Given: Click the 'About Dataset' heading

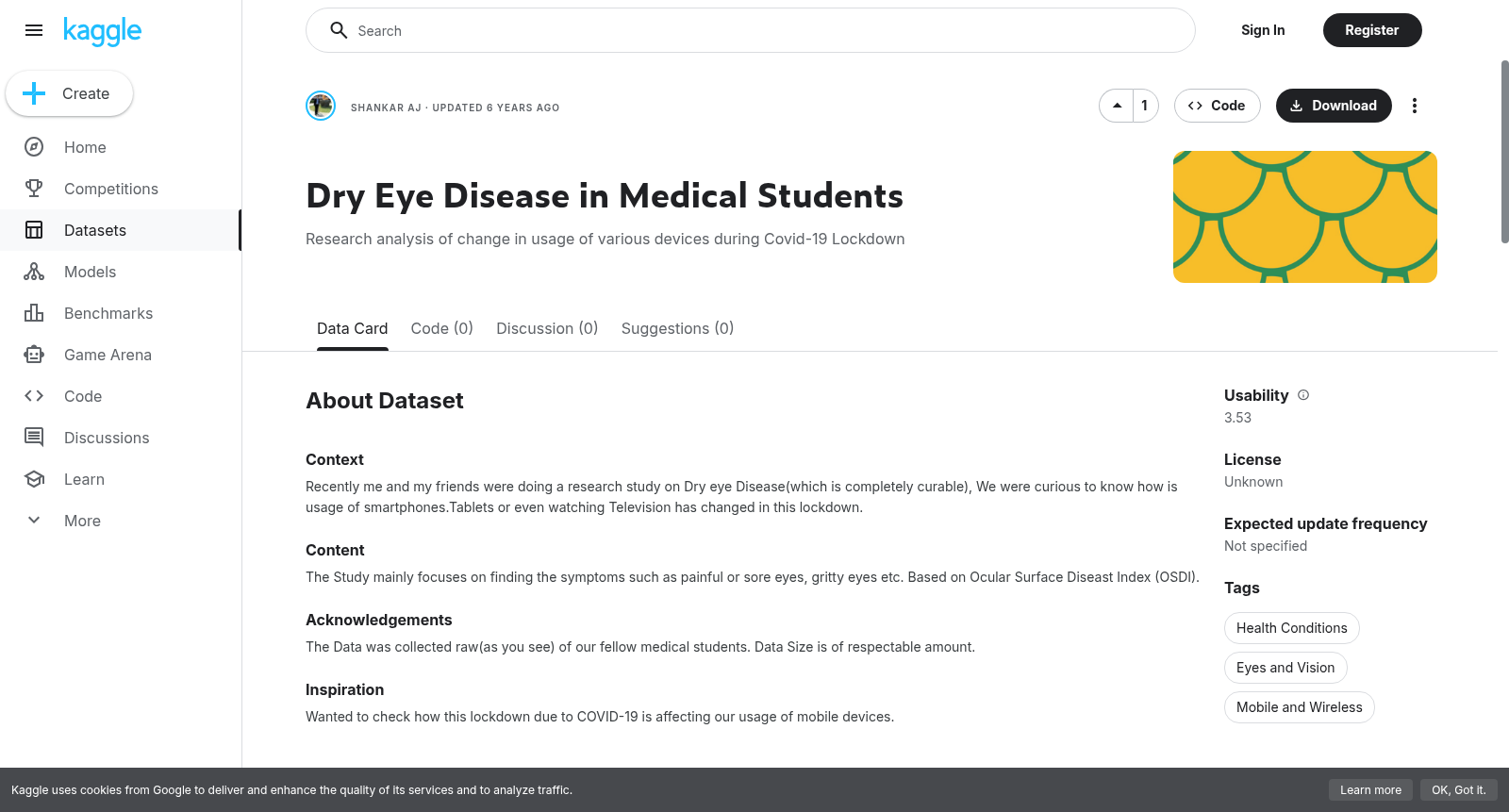Looking at the screenshot, I should (385, 401).
